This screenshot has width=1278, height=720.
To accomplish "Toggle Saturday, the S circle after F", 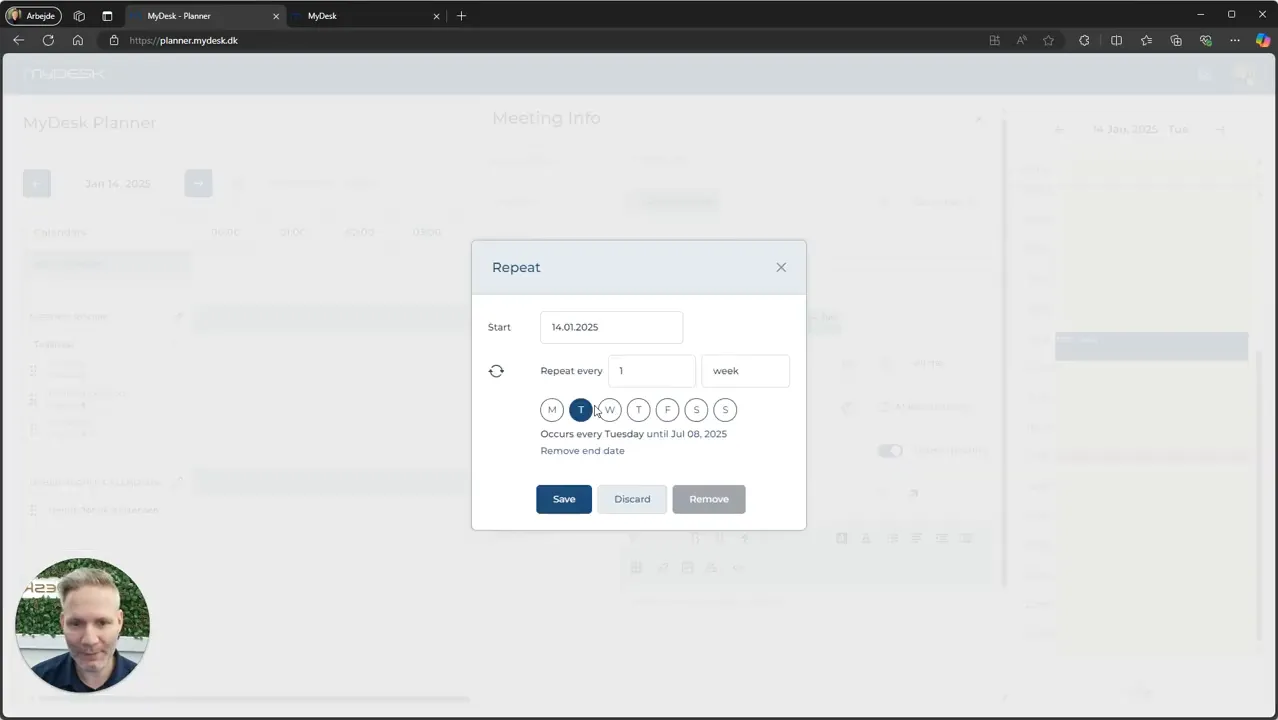I will coord(697,410).
